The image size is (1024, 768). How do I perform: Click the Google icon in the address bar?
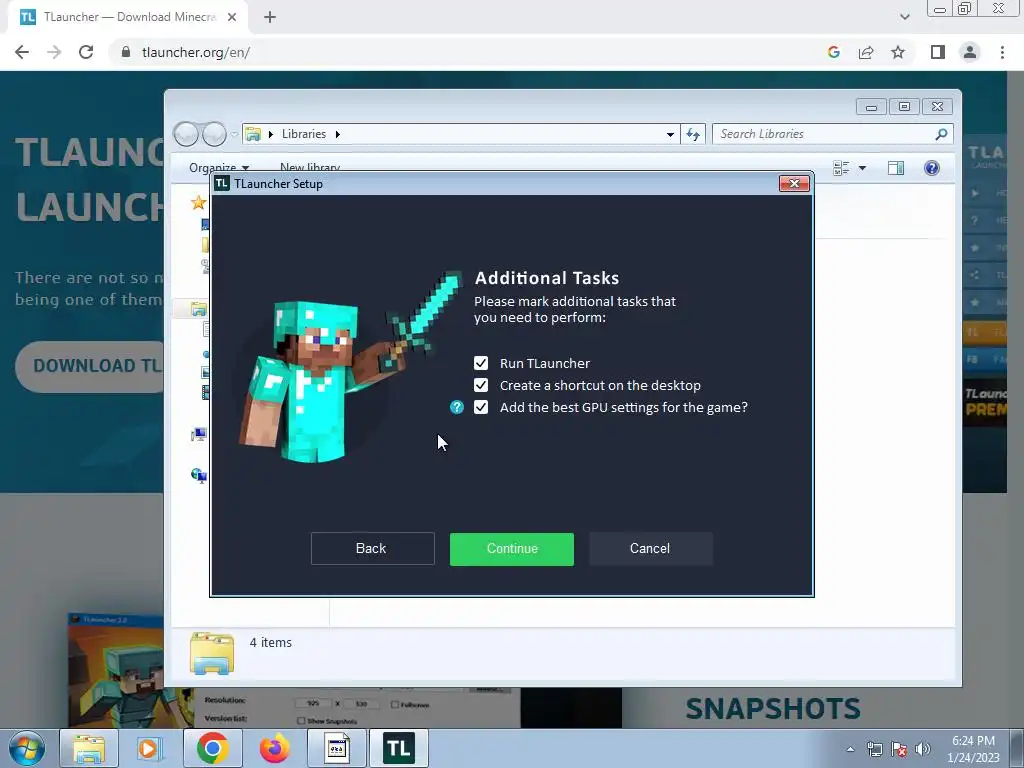pos(833,52)
